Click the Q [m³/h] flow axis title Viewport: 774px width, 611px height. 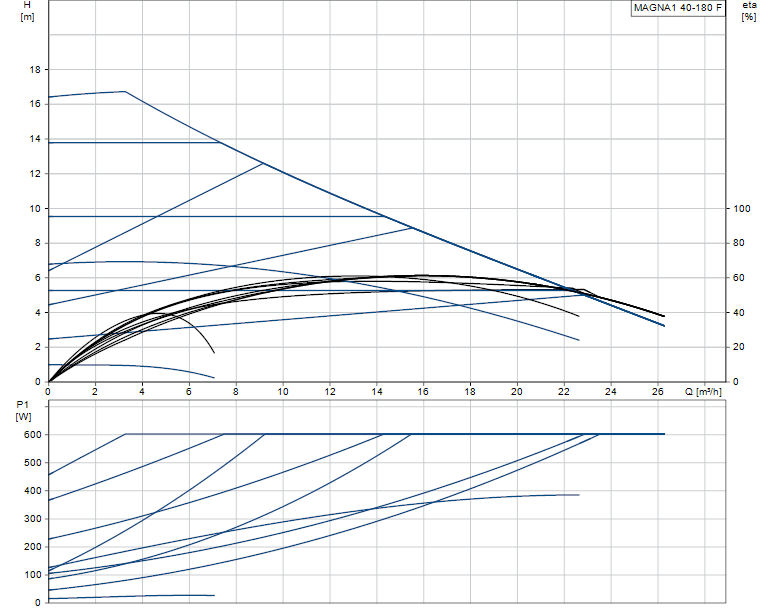pos(703,392)
